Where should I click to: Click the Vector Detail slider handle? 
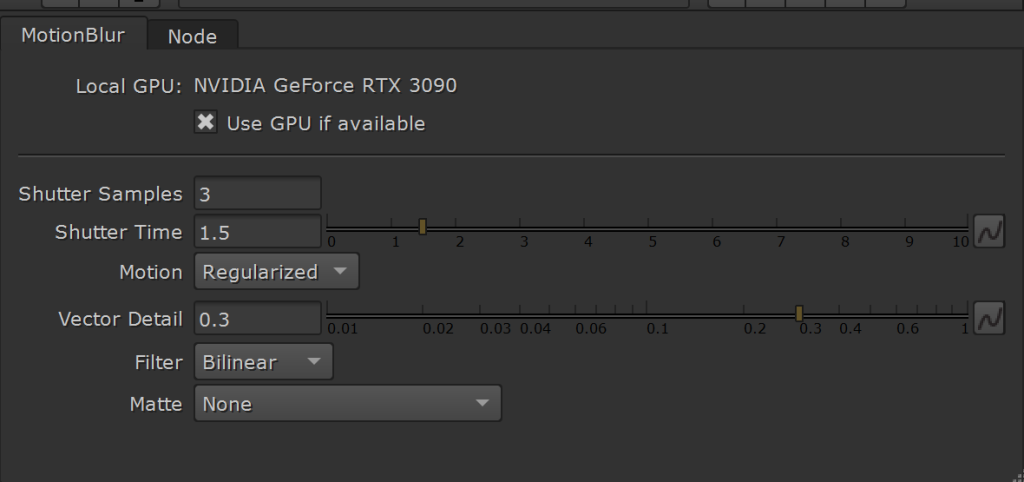point(799,313)
